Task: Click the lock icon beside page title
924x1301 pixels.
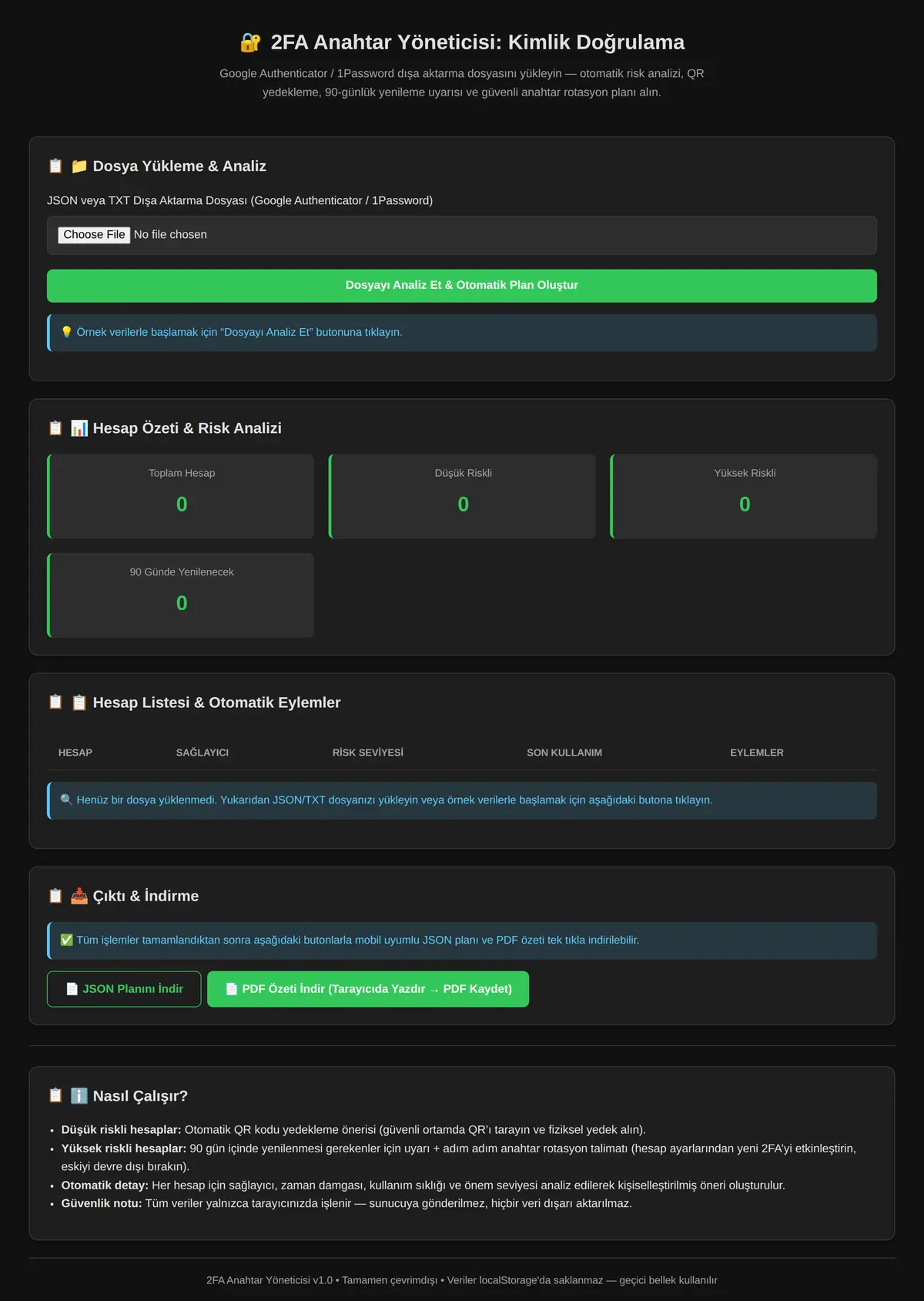Action: (x=250, y=42)
